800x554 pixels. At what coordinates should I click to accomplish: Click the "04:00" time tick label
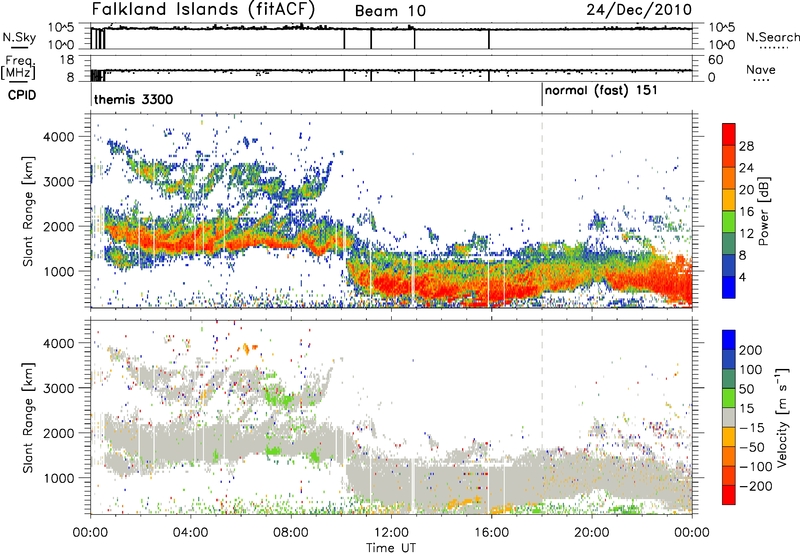pos(191,533)
